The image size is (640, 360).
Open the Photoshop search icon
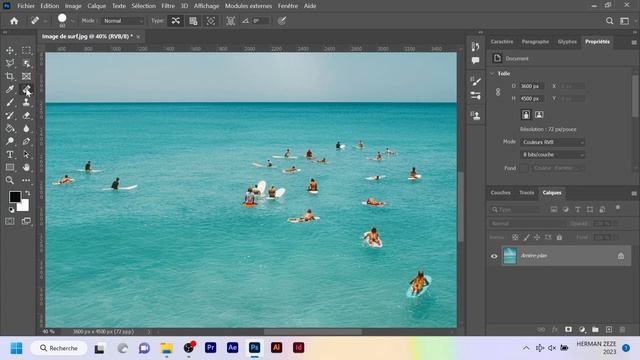tap(609, 21)
